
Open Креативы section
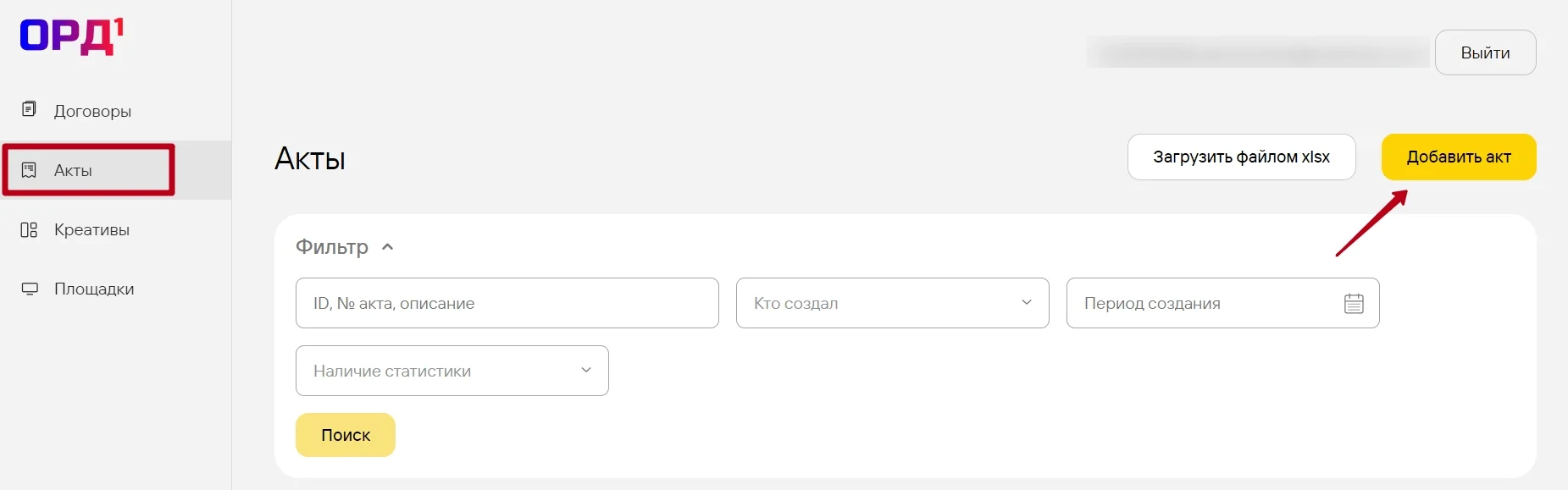(91, 229)
